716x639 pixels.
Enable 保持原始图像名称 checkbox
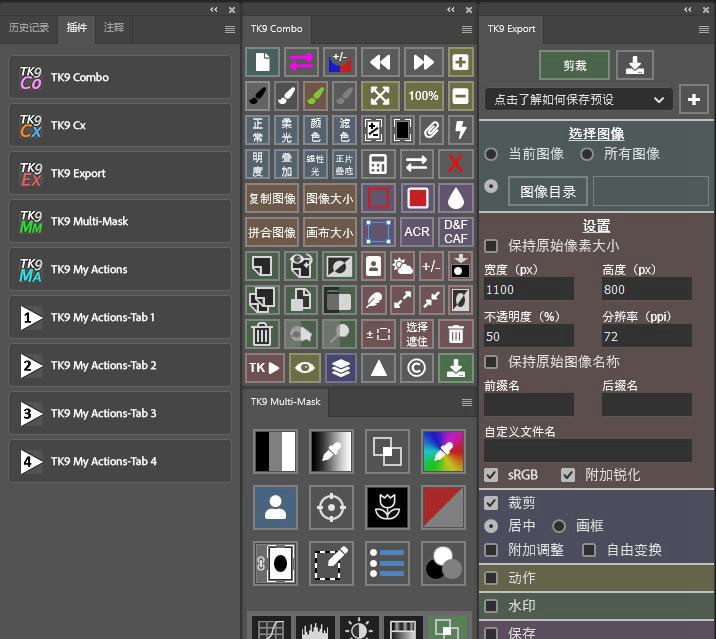coord(491,362)
